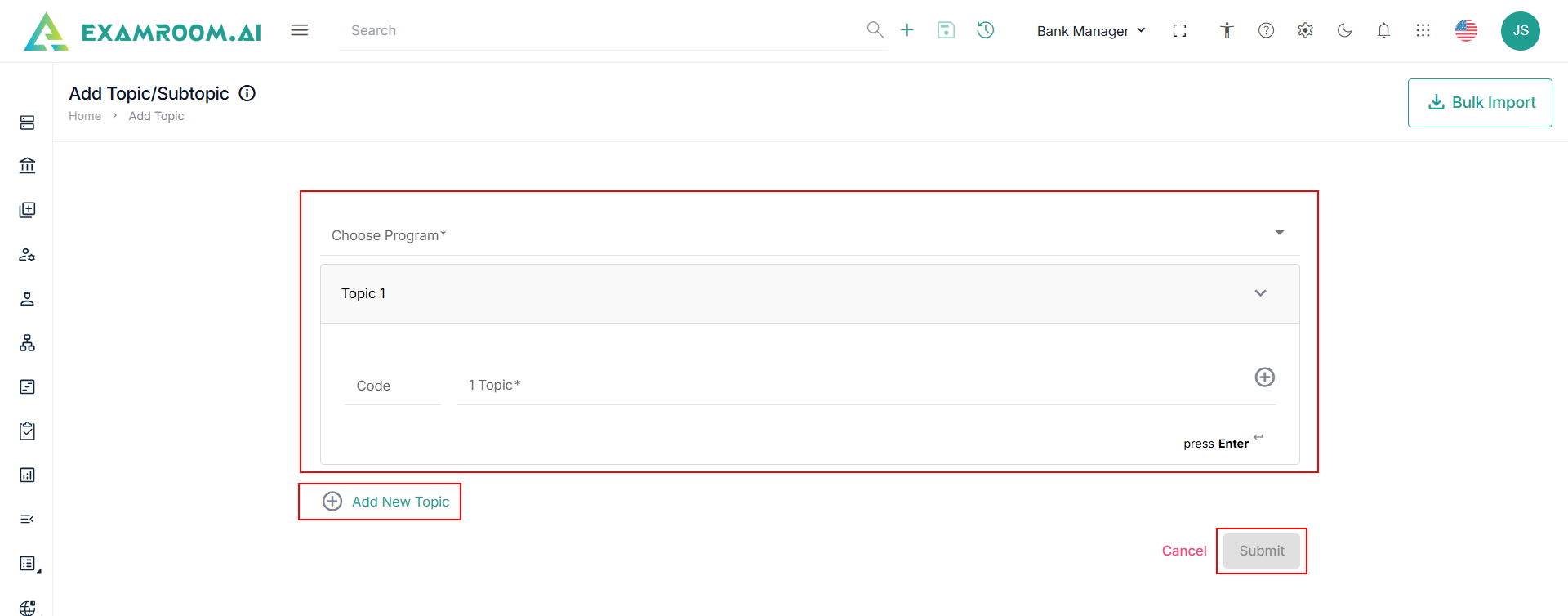Viewport: 1568px width, 616px height.
Task: Collapse the Topic 1 panel
Action: pyautogui.click(x=1260, y=293)
